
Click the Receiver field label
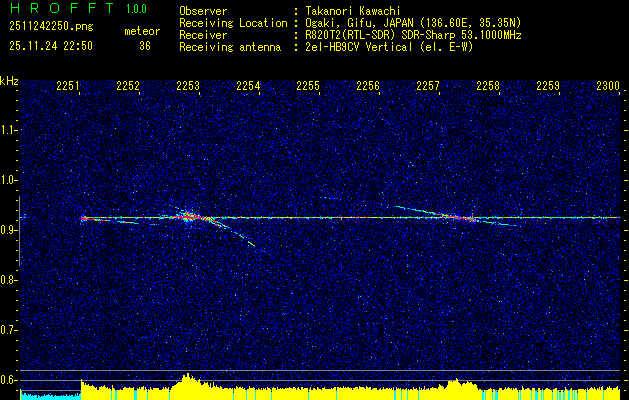point(203,35)
